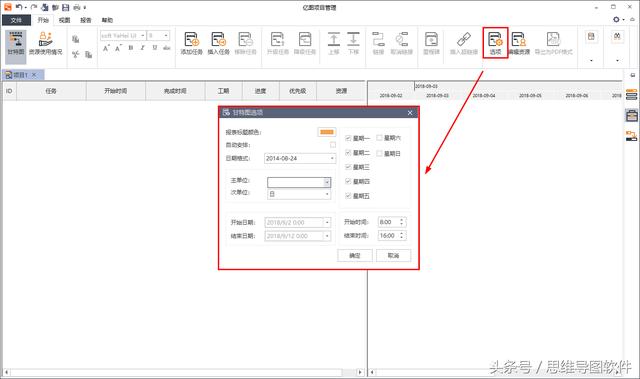Click the 任务 task column header
This screenshot has height=379, width=640.
51,91
